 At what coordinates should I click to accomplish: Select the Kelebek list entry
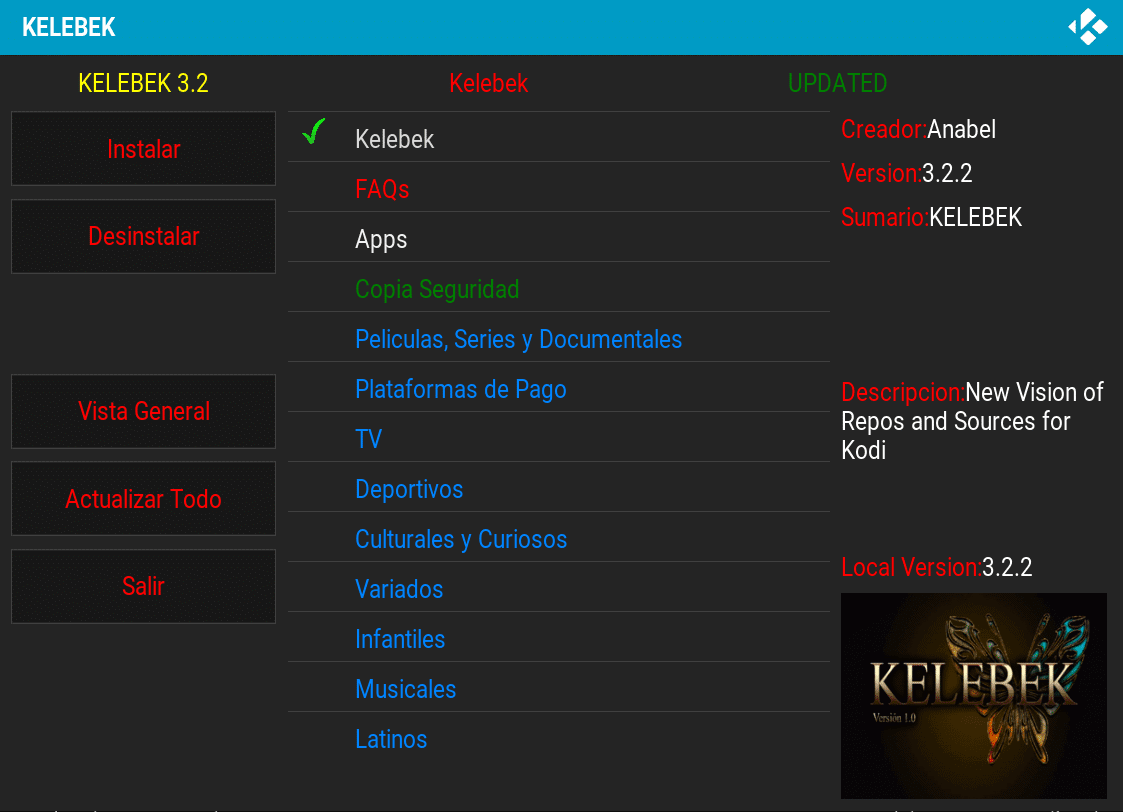pos(394,139)
